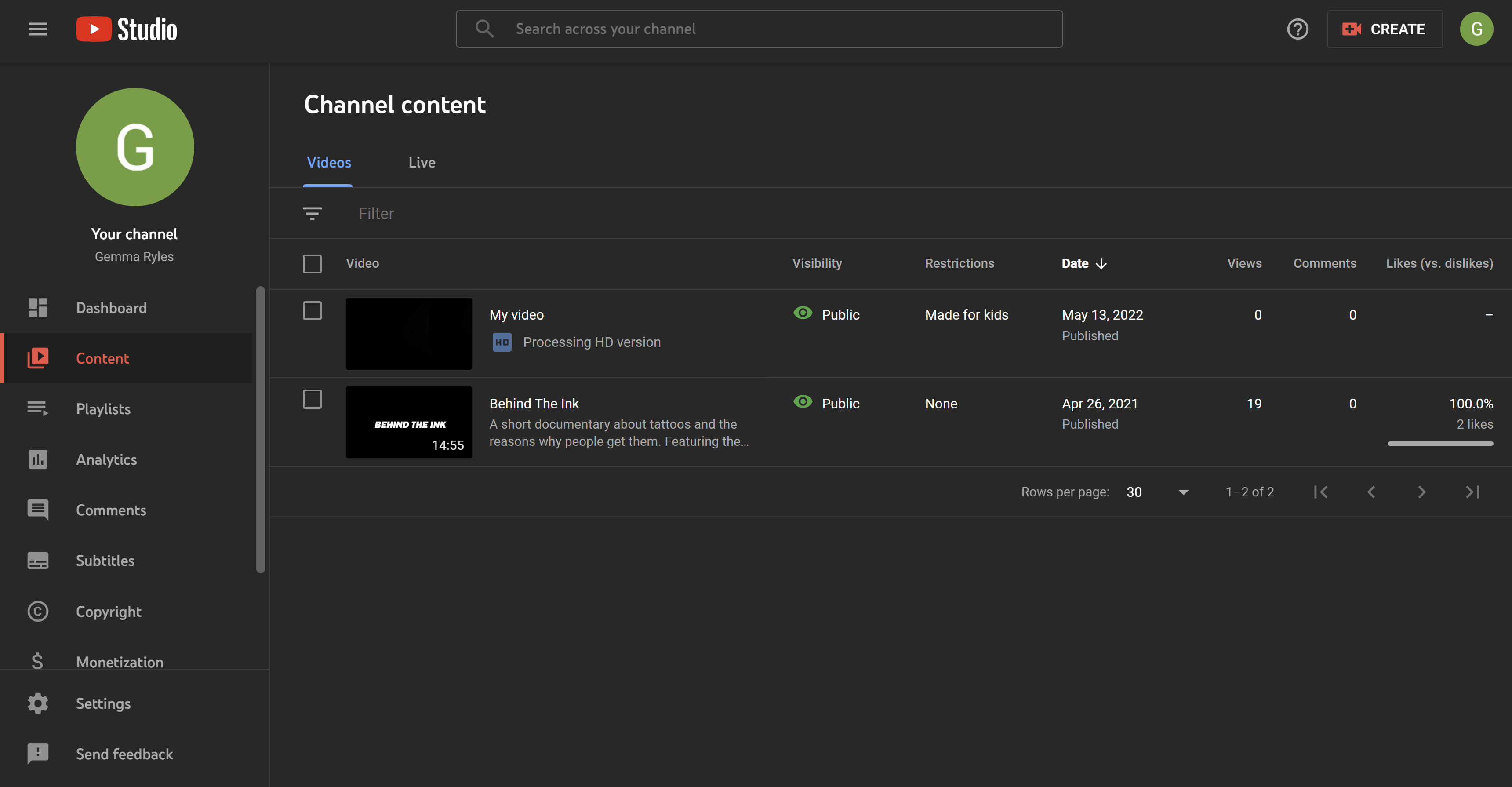Image resolution: width=1512 pixels, height=787 pixels.
Task: Click the Apr 26, 2021 date
Action: point(1100,404)
